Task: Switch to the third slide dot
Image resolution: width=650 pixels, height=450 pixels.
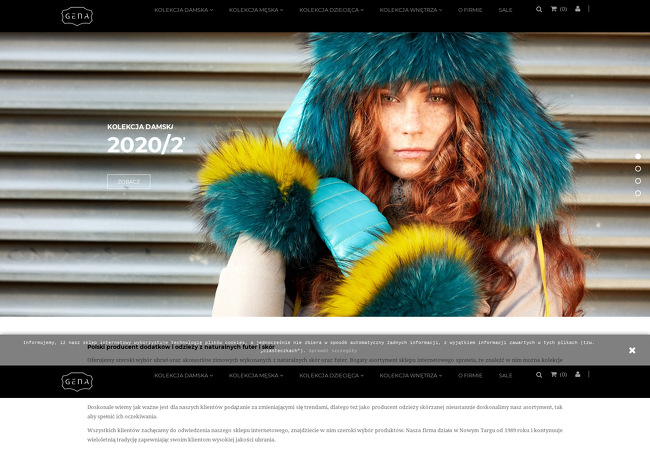Action: (638, 181)
